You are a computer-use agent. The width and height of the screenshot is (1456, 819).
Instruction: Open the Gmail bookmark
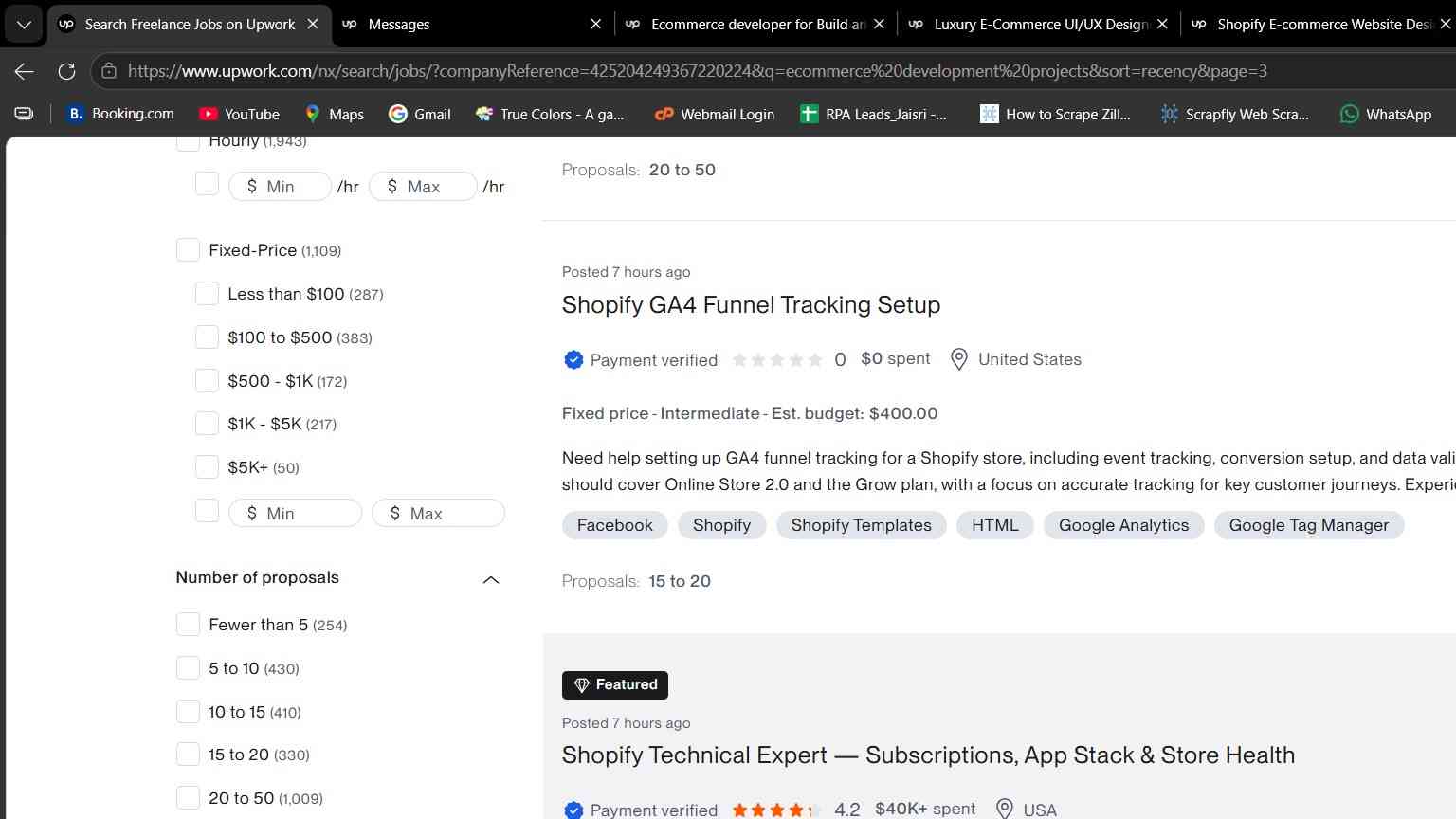pyautogui.click(x=419, y=114)
